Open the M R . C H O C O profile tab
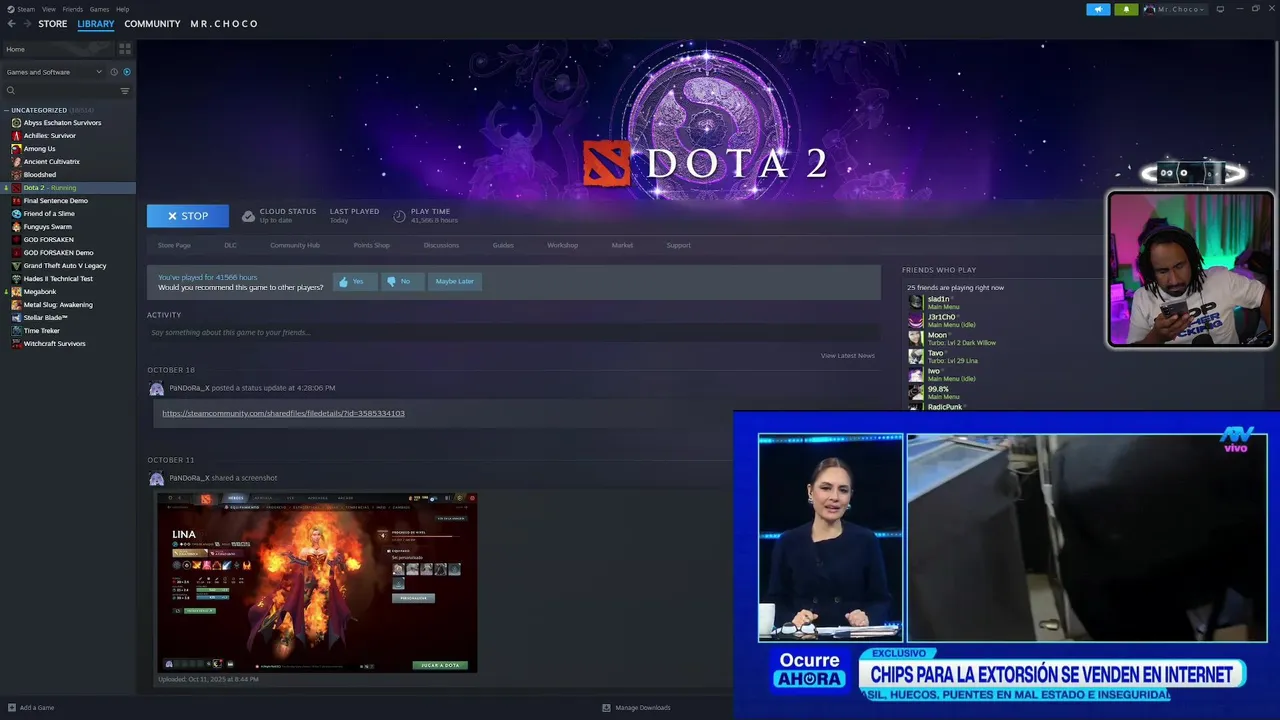Image resolution: width=1280 pixels, height=720 pixels. pos(224,24)
